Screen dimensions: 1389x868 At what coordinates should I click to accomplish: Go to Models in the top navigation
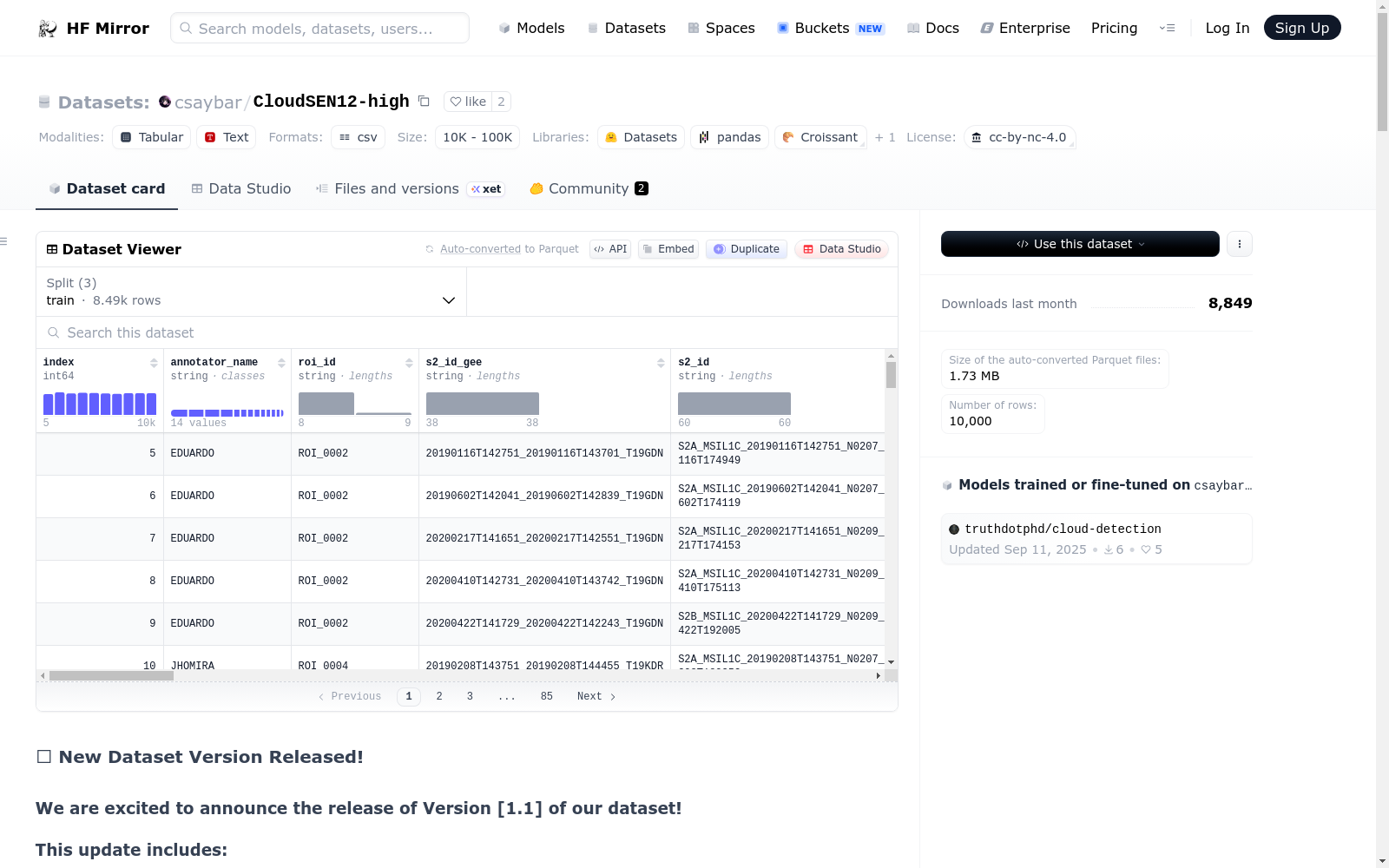531,28
